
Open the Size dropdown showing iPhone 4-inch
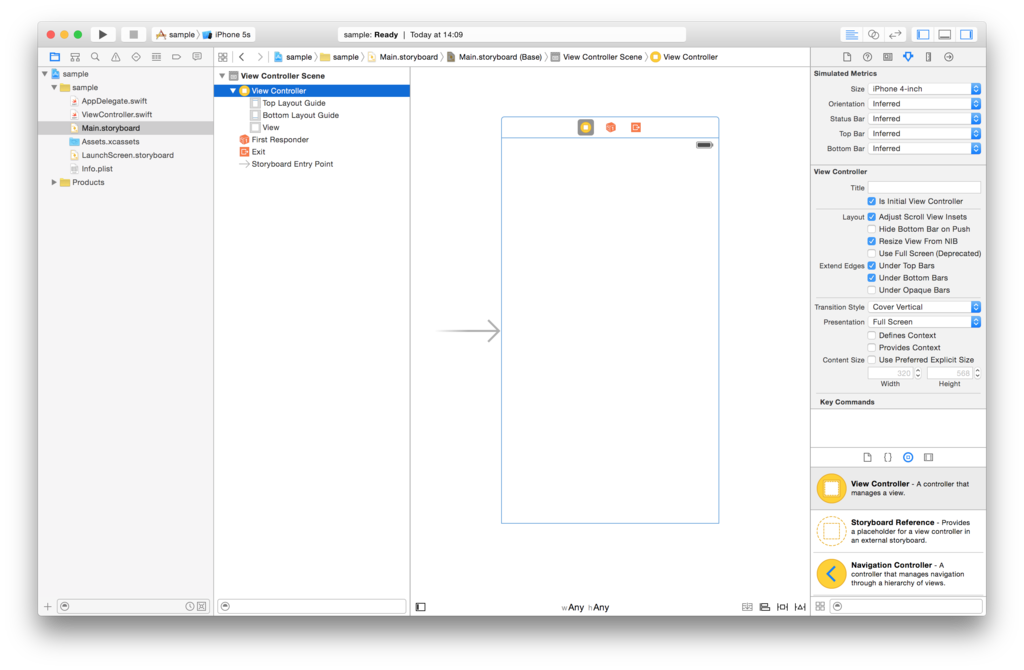[x=924, y=89]
